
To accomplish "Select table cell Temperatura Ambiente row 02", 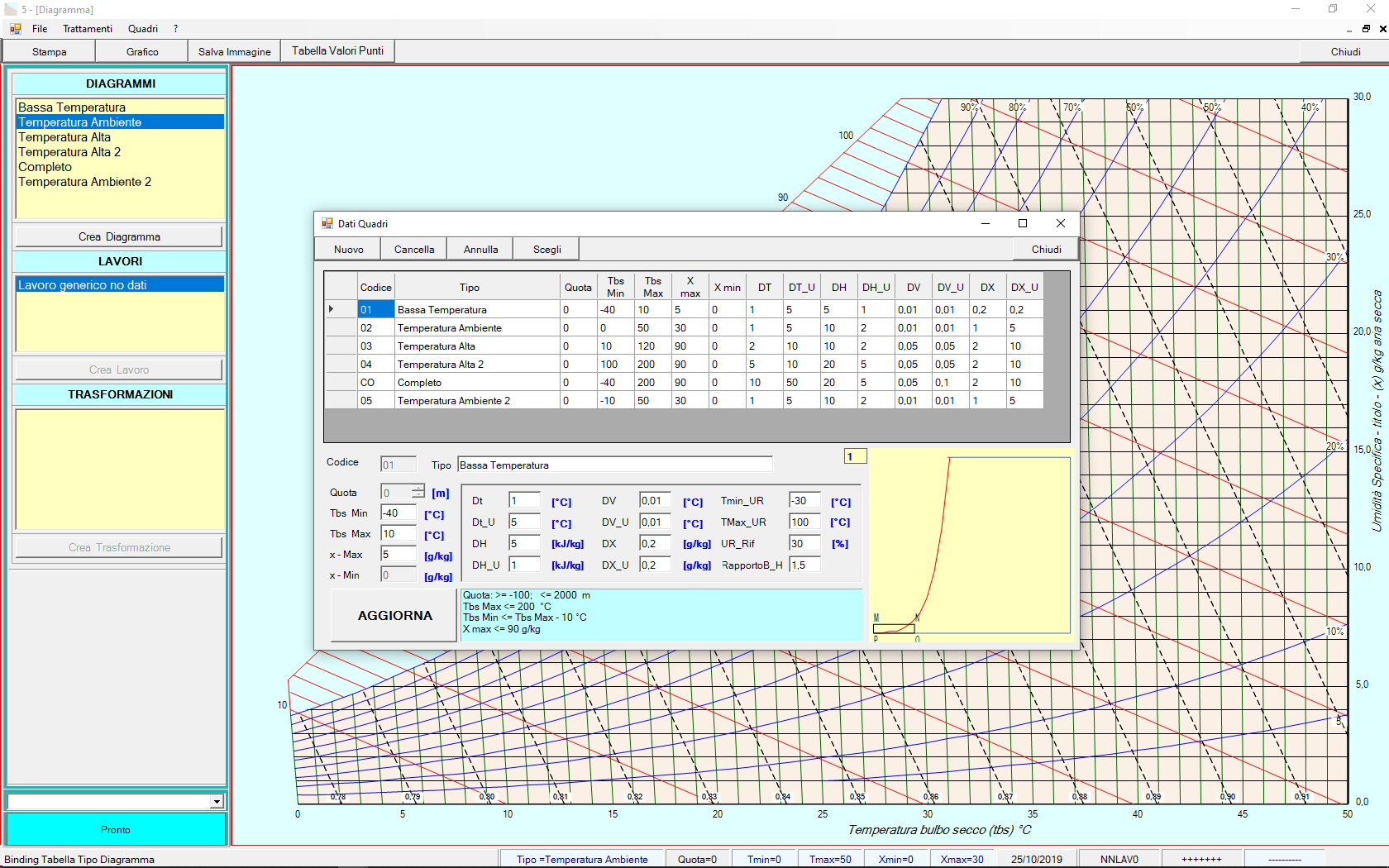I will coord(477,328).
